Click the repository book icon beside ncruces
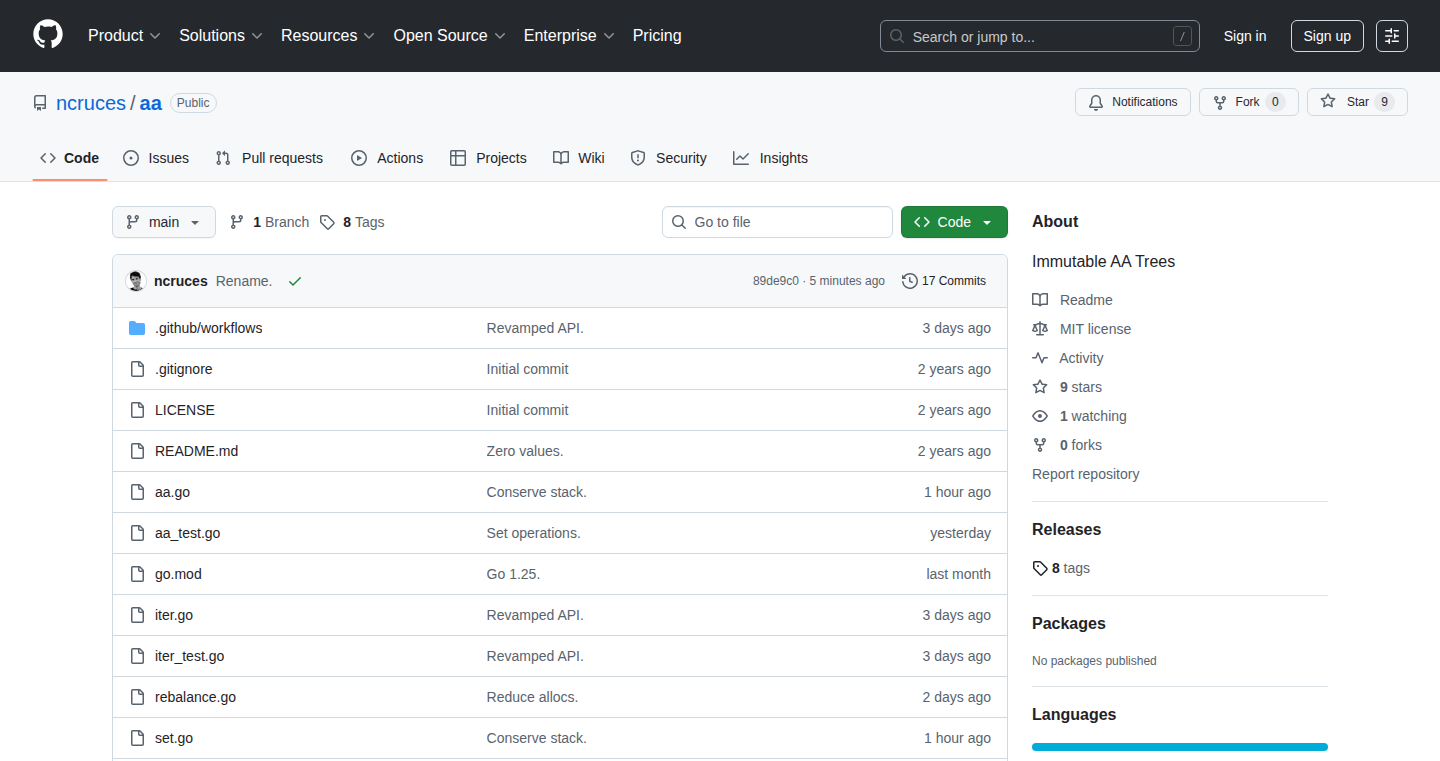1440x761 pixels. (40, 103)
